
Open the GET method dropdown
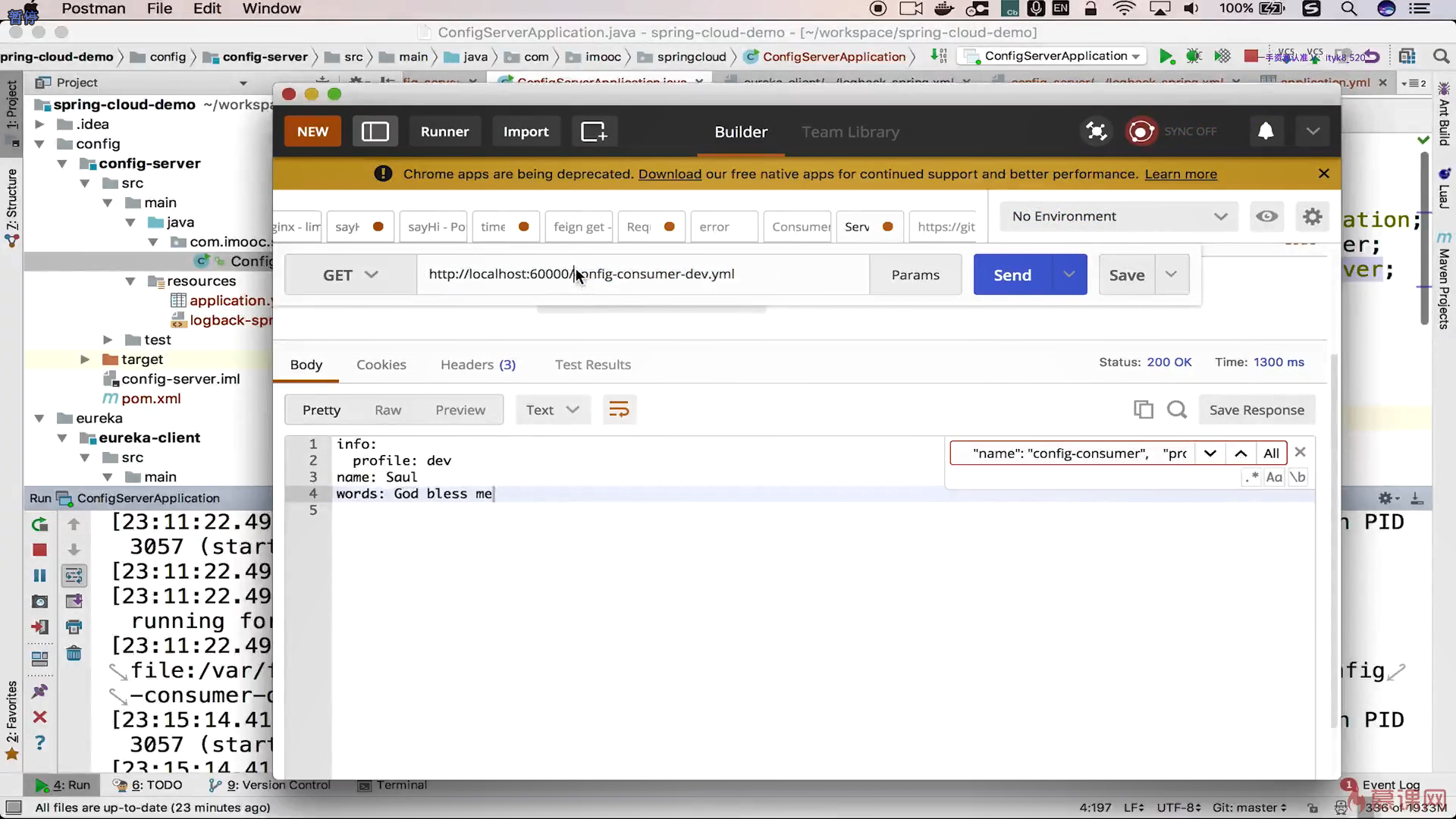coord(350,275)
